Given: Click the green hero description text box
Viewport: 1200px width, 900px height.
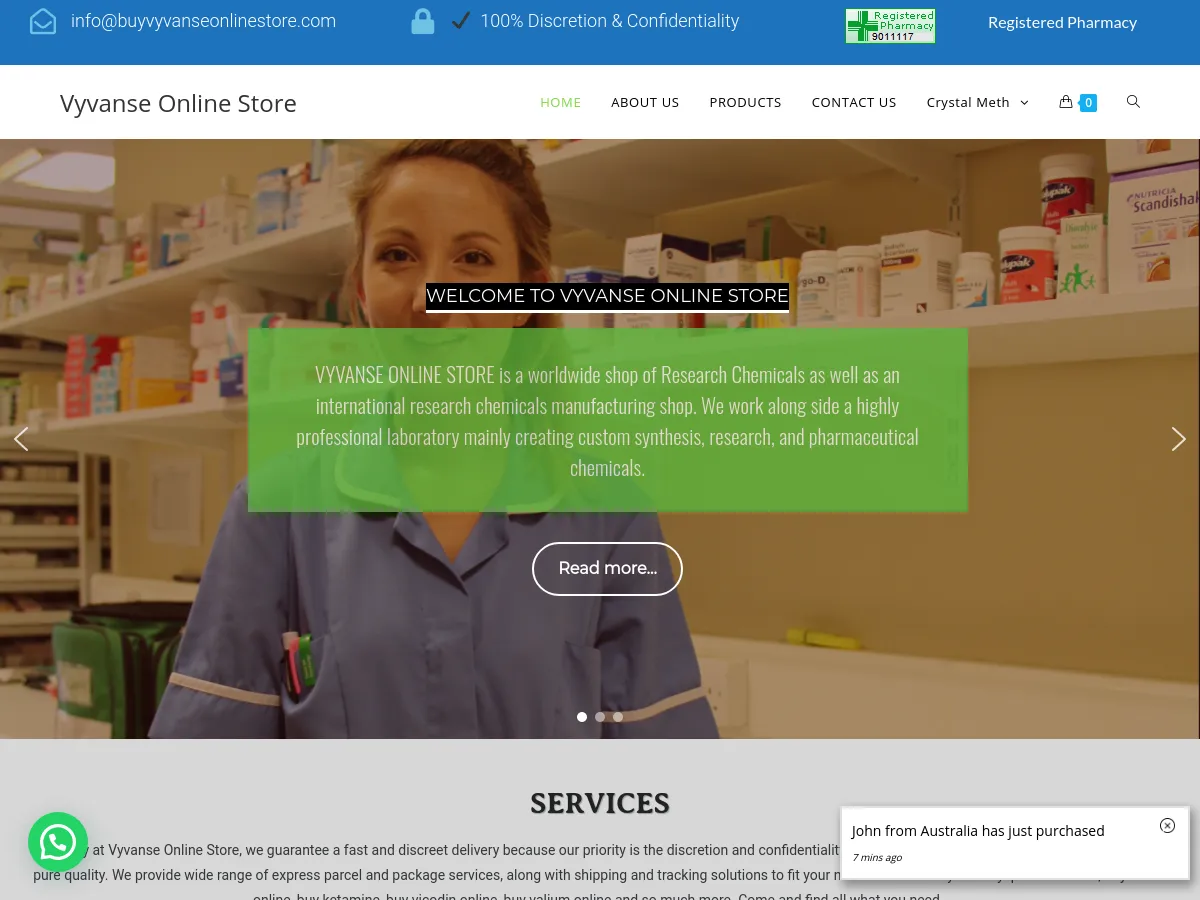Looking at the screenshot, I should click(x=608, y=420).
